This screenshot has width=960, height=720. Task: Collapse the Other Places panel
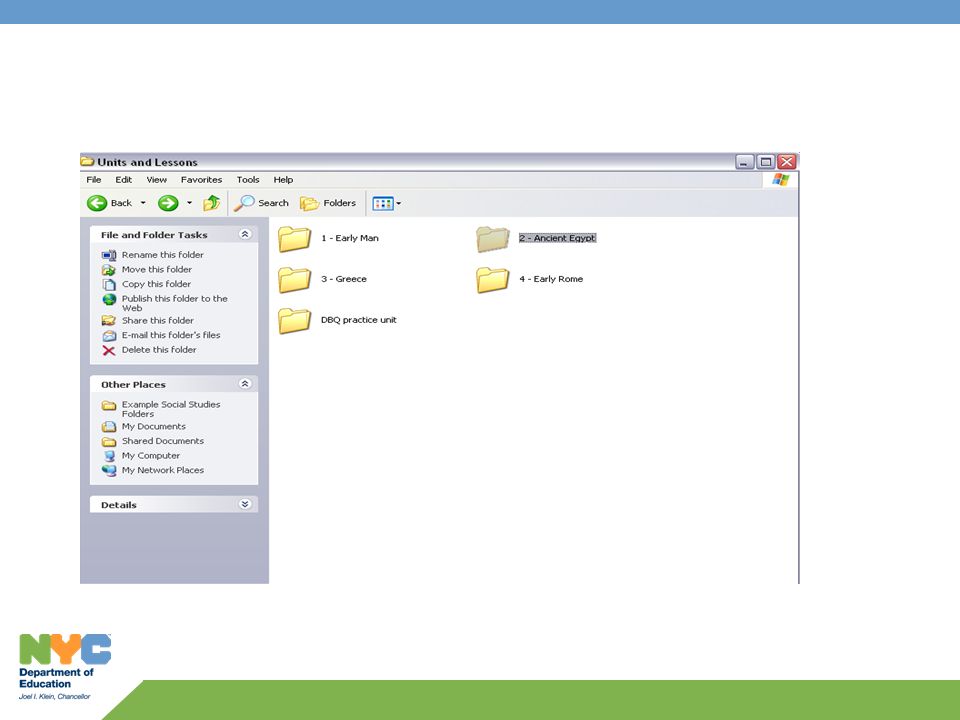pyautogui.click(x=245, y=384)
